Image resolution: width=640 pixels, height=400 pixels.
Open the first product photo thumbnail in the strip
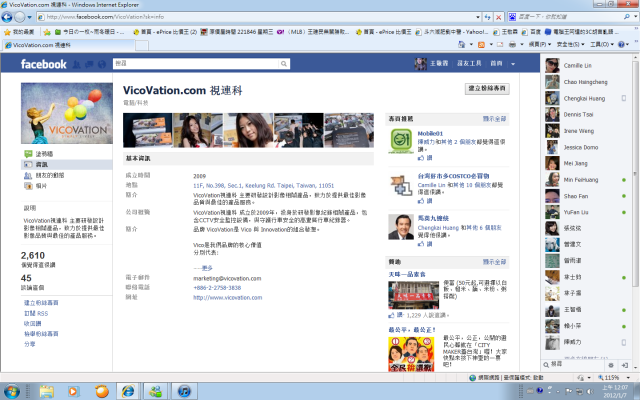click(x=147, y=130)
